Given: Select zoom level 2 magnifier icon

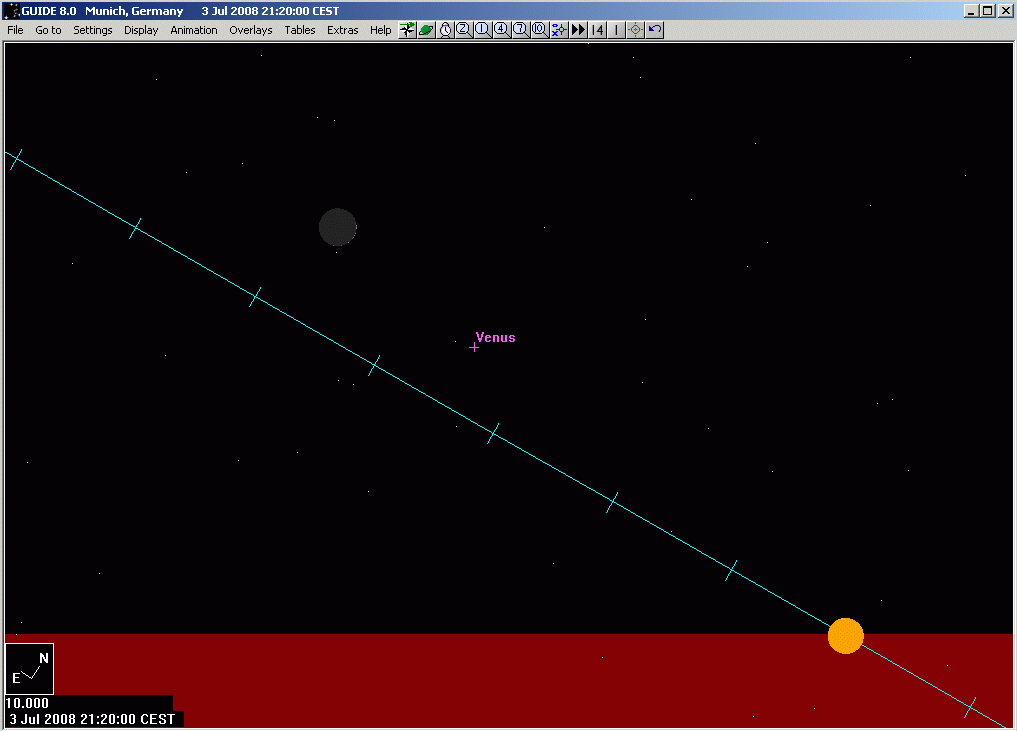Looking at the screenshot, I should pos(464,30).
